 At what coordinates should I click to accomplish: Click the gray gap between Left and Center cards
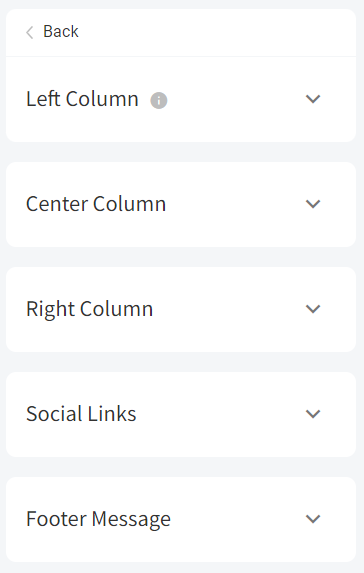point(181,152)
